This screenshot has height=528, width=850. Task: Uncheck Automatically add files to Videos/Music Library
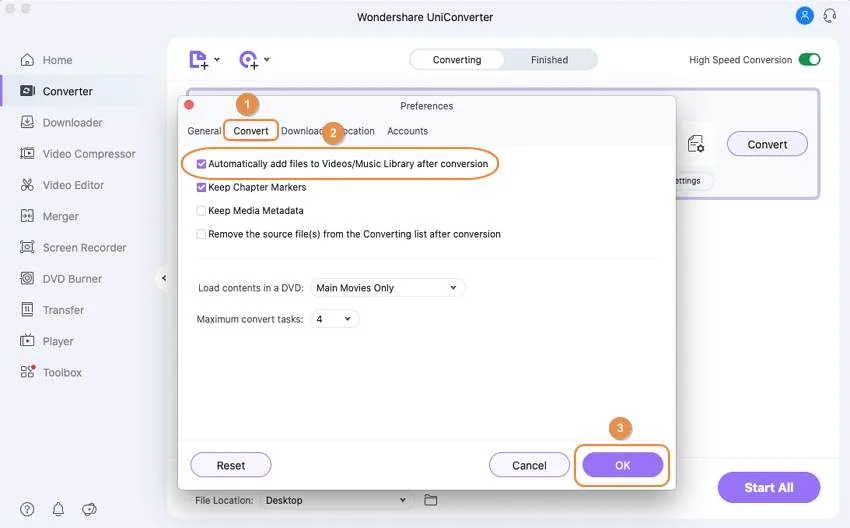(x=201, y=164)
